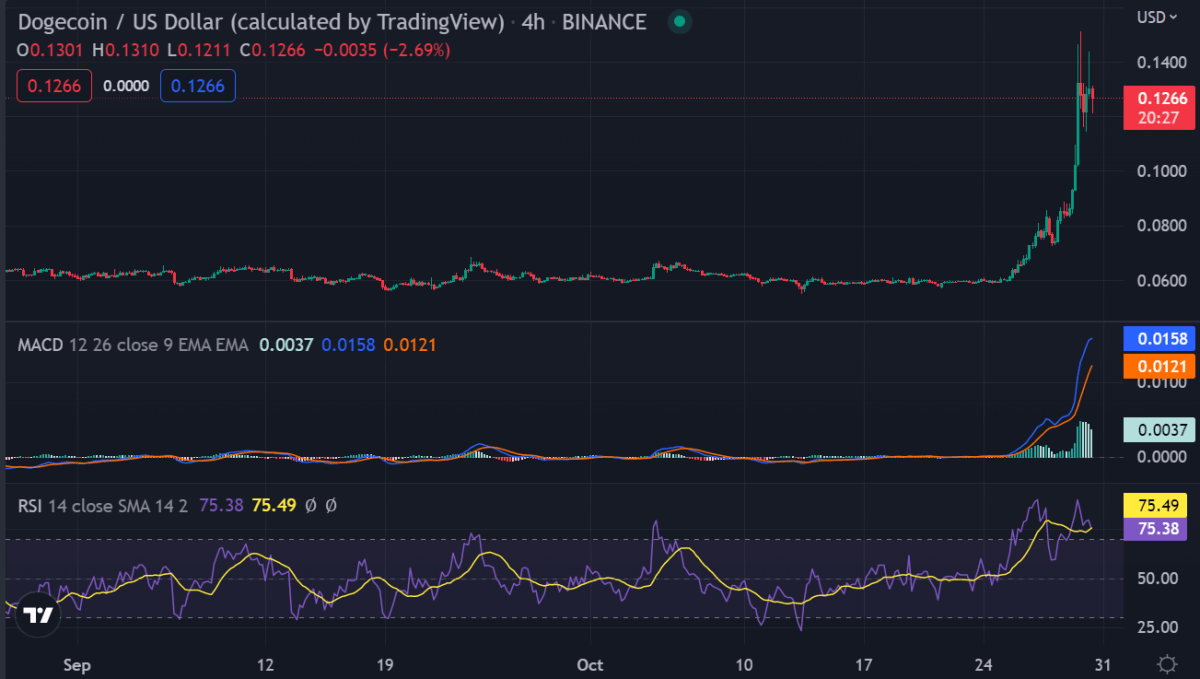Image resolution: width=1200 pixels, height=679 pixels.
Task: Open the USD currency dropdown
Action: 1155,17
